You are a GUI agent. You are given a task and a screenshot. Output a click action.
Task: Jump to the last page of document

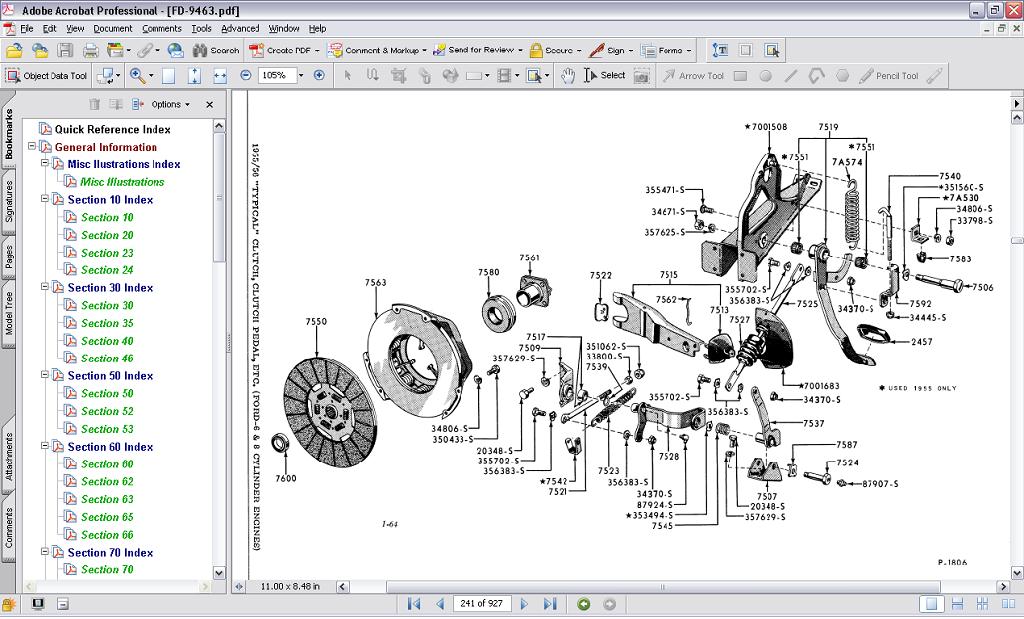[549, 604]
